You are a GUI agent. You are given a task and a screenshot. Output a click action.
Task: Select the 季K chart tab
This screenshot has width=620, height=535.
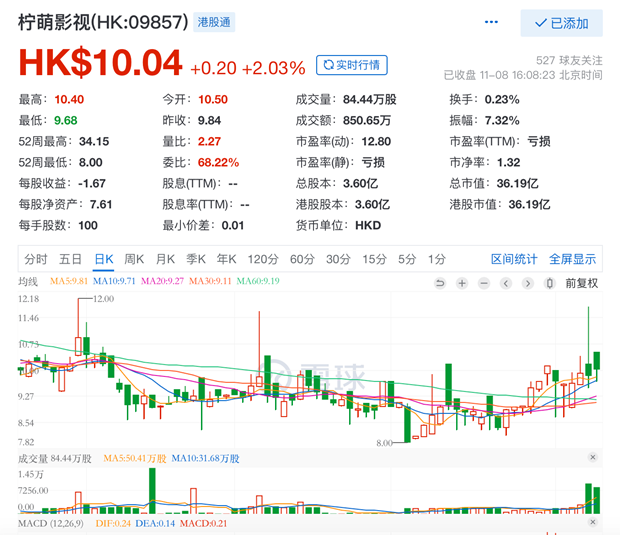[x=196, y=259]
